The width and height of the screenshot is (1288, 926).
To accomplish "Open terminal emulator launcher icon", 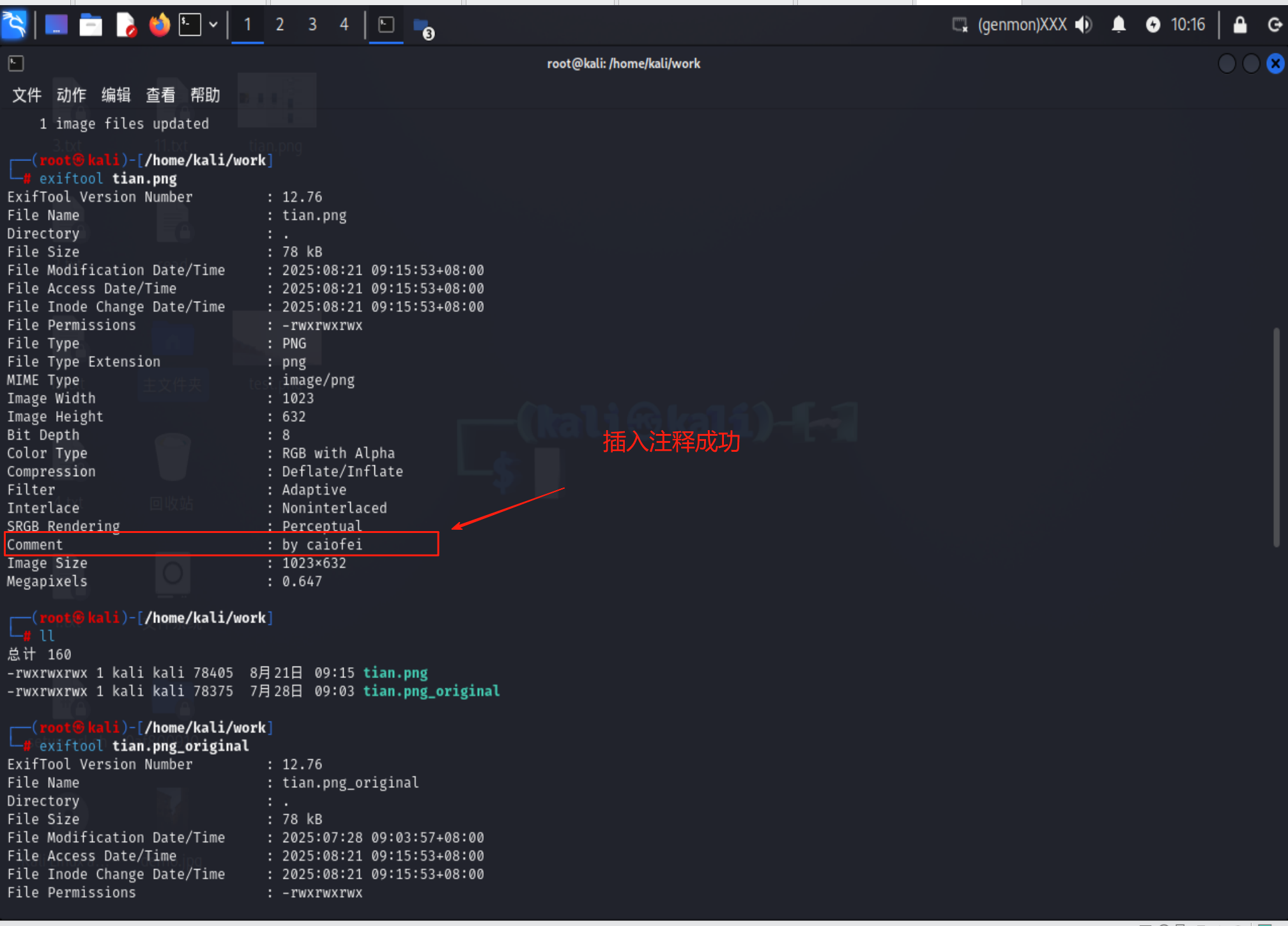I will coord(190,25).
